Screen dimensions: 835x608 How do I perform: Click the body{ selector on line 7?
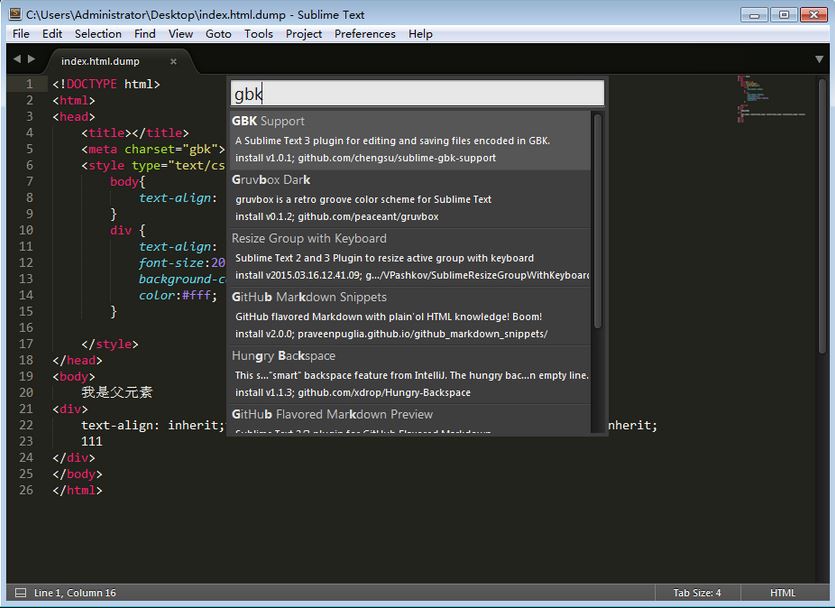coord(128,182)
